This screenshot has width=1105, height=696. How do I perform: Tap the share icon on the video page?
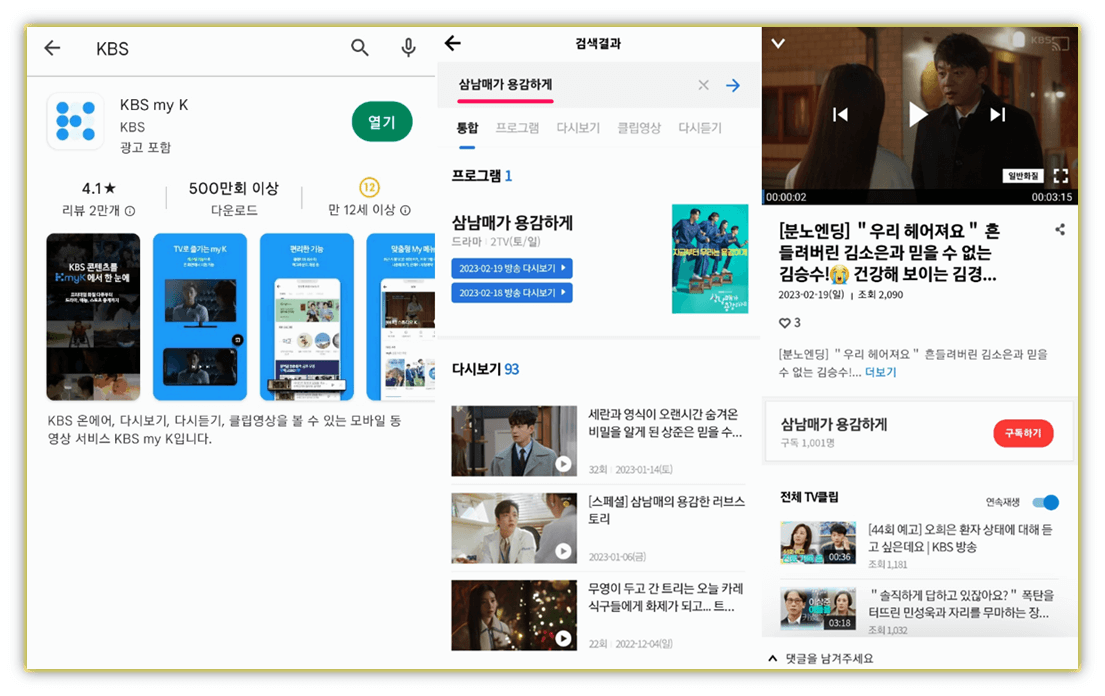pyautogui.click(x=1060, y=229)
